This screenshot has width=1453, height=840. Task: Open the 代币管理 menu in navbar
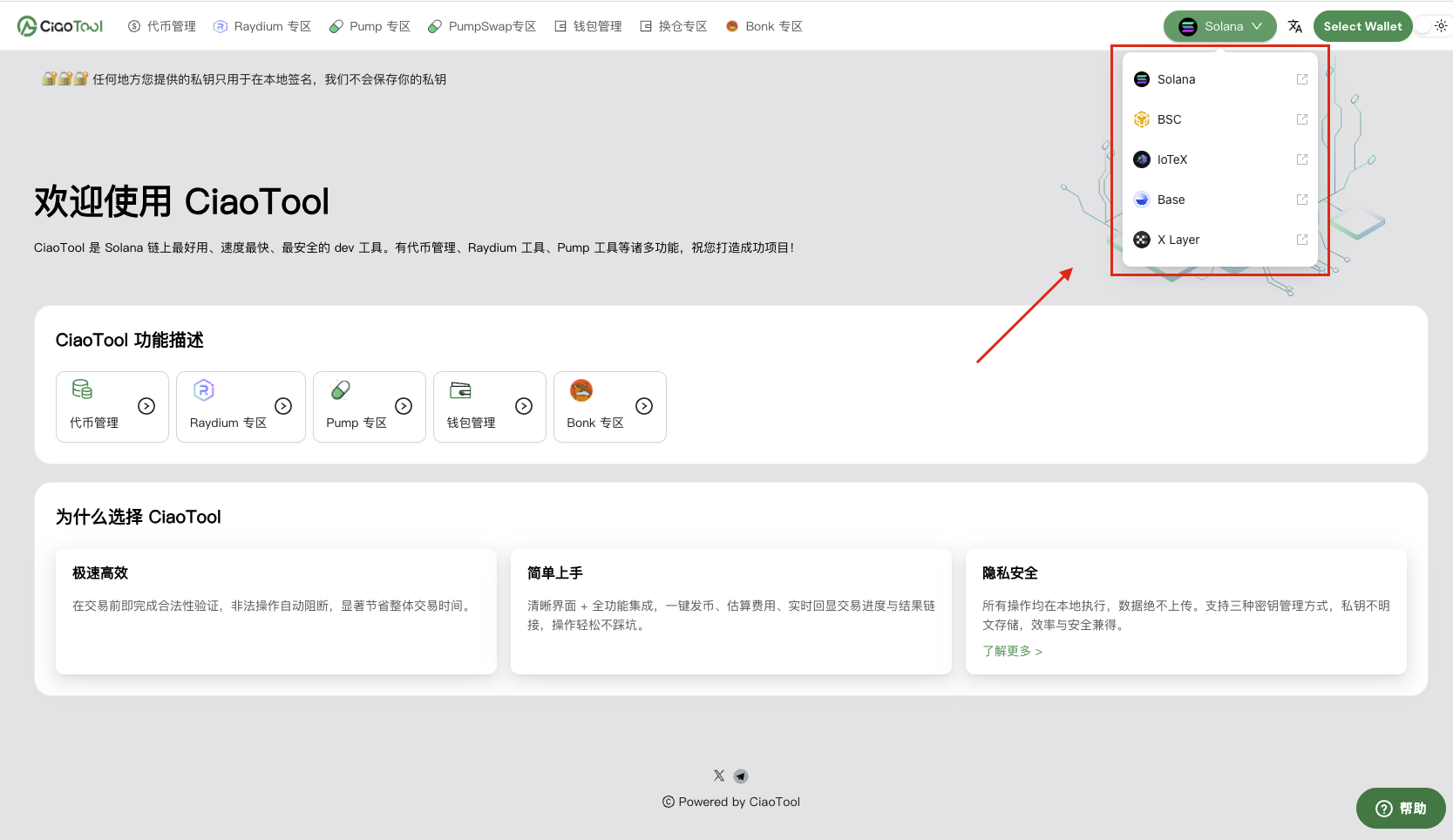[162, 26]
